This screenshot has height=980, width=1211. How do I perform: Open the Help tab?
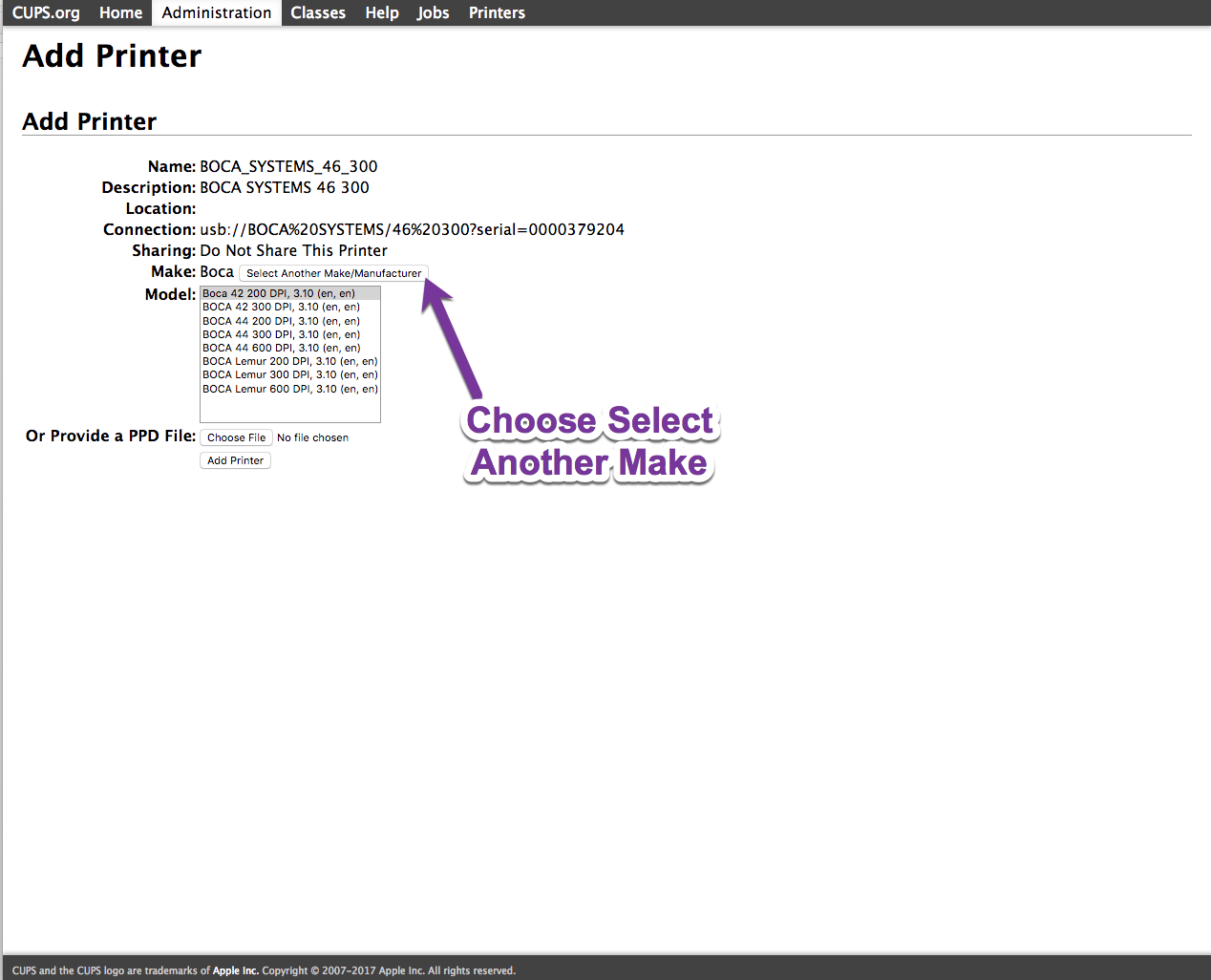(x=382, y=12)
